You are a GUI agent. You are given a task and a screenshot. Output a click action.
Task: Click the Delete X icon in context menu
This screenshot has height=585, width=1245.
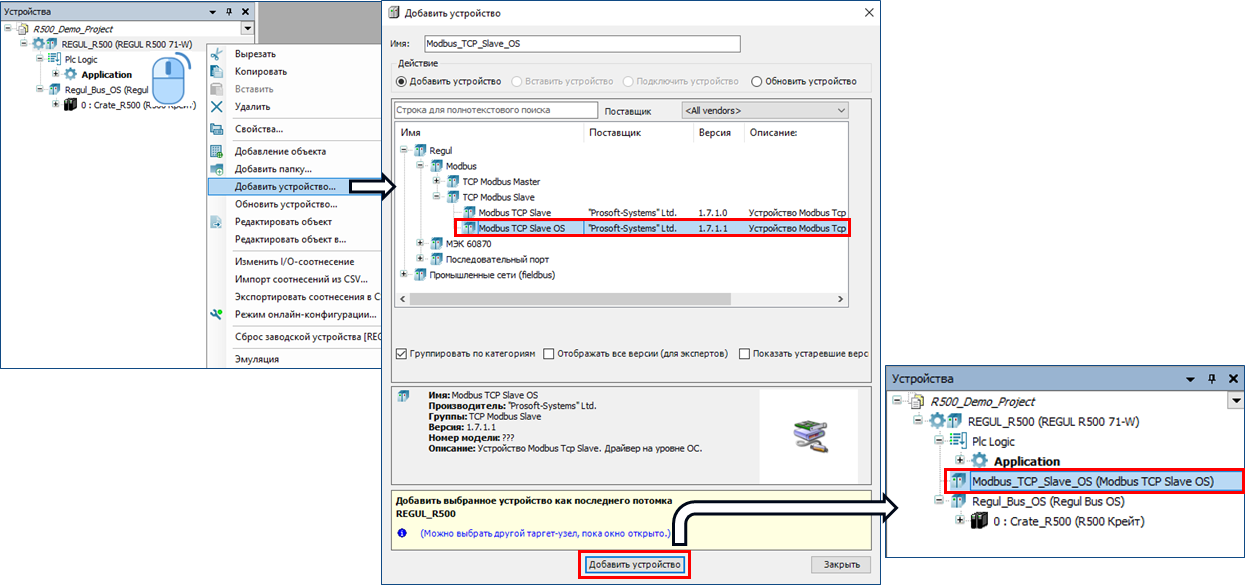[x=216, y=106]
